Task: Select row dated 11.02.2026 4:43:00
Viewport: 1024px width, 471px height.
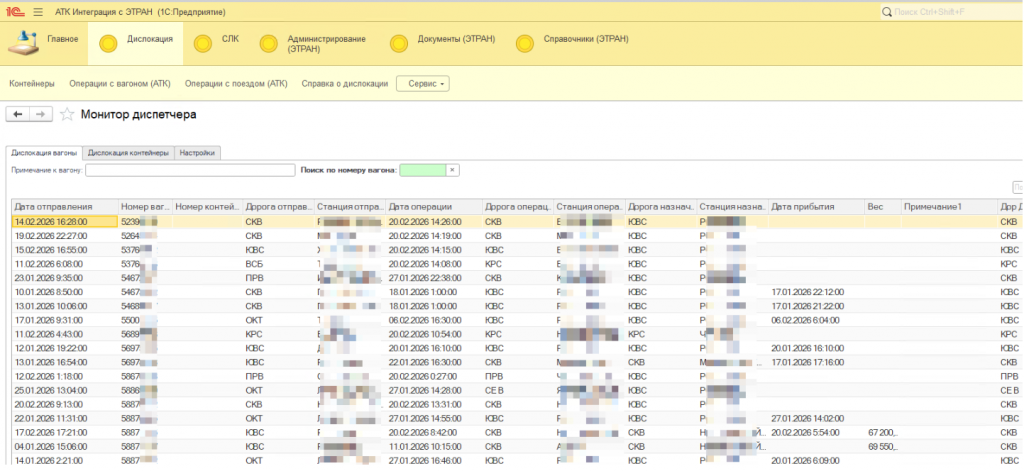Action: (517, 334)
